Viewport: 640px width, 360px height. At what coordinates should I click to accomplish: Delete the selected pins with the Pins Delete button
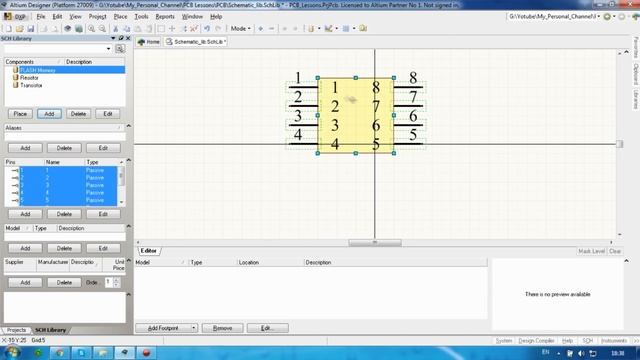coord(64,214)
